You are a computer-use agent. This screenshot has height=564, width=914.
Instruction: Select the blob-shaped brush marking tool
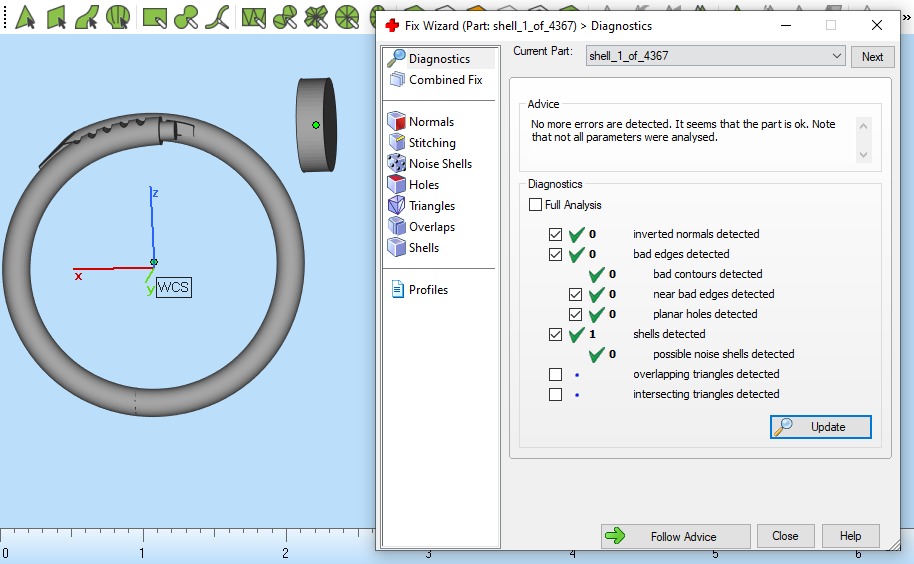[186, 17]
